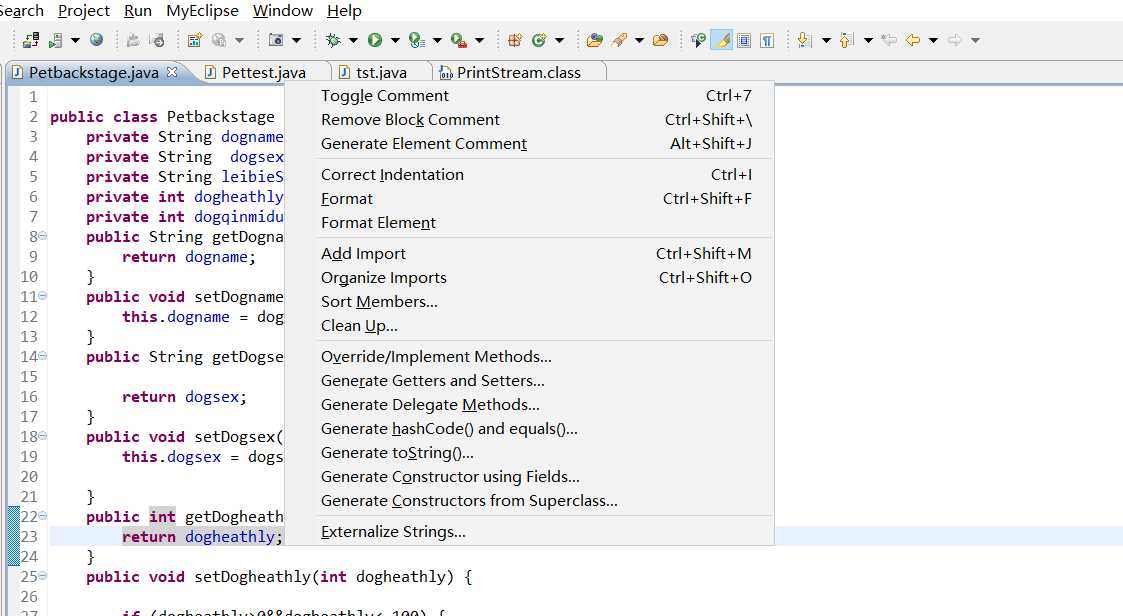Switch to the PrintStream.class tab
The width and height of the screenshot is (1123, 616).
[519, 72]
